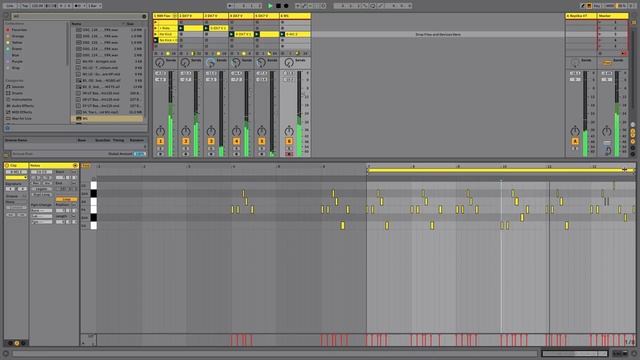The width and height of the screenshot is (640, 360).
Task: Click the Groove Pool Global Amount value
Action: click(x=140, y=154)
